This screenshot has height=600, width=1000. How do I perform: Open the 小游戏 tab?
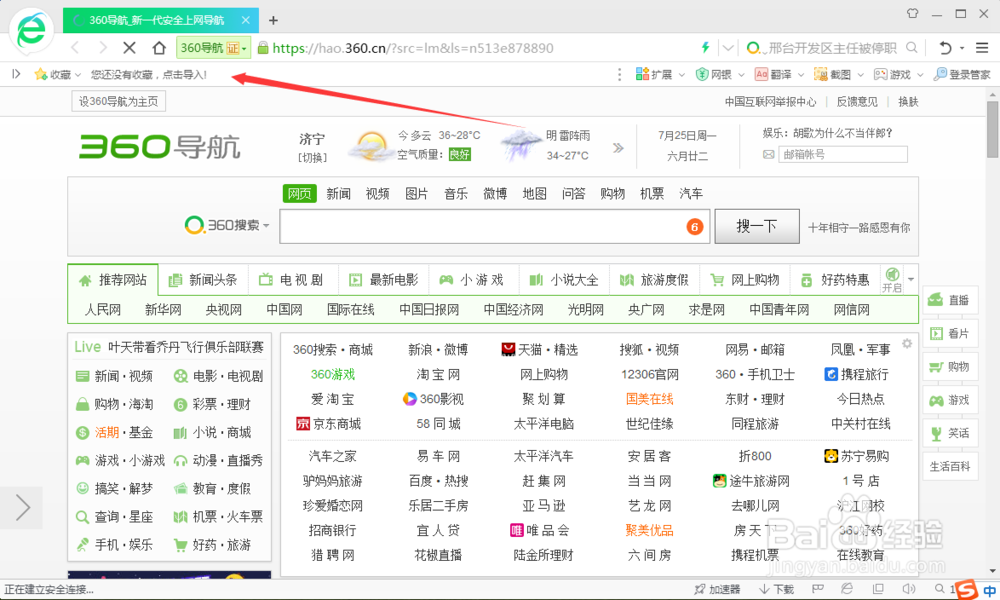coord(473,280)
